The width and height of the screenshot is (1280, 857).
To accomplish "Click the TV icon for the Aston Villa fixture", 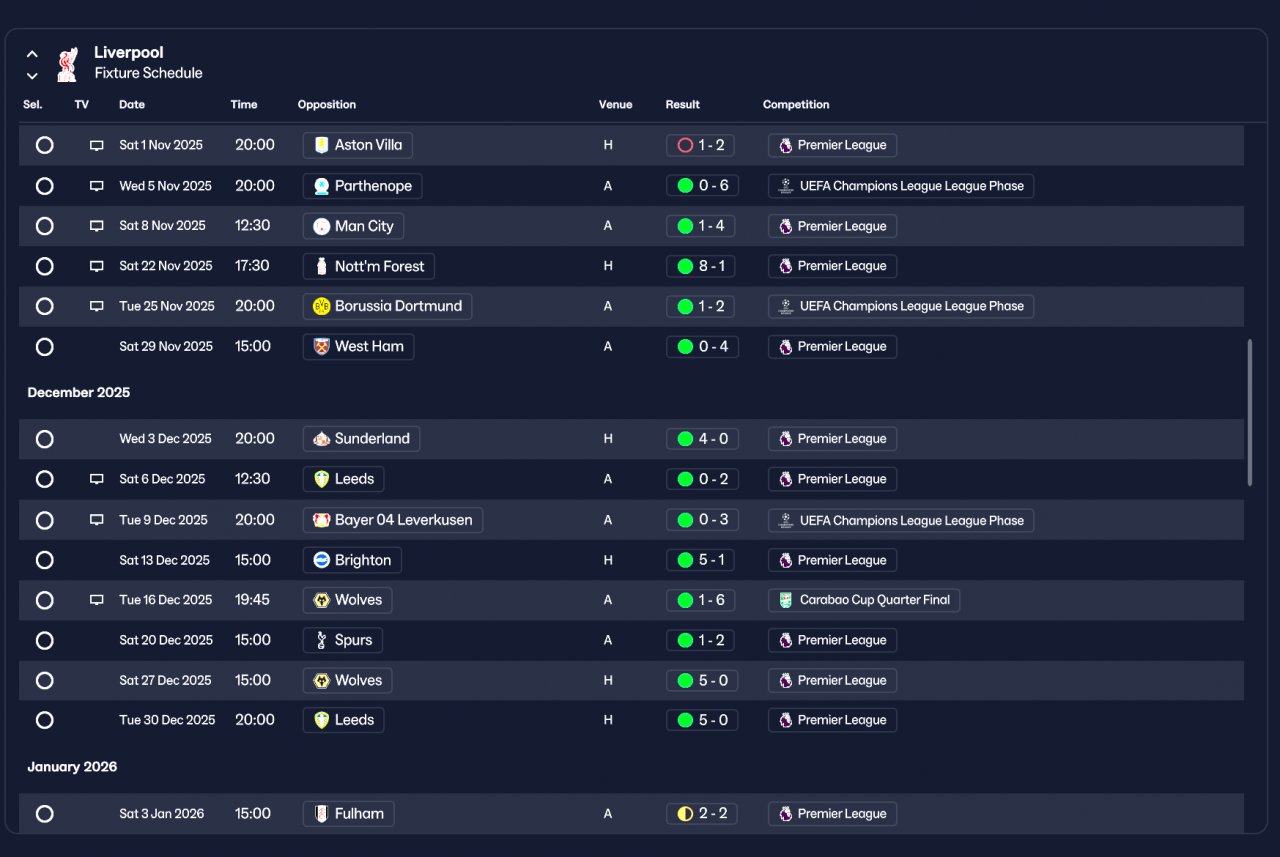I will pyautogui.click(x=97, y=145).
